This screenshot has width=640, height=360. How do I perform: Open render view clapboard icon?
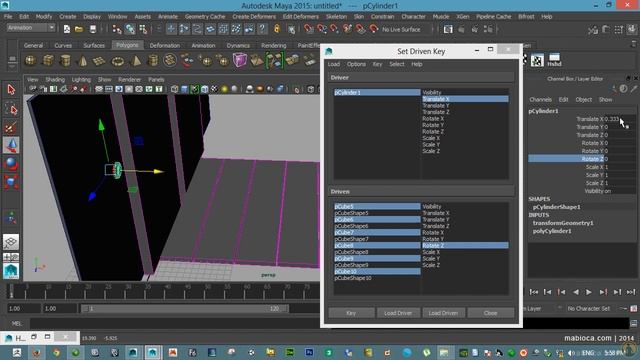[448, 29]
